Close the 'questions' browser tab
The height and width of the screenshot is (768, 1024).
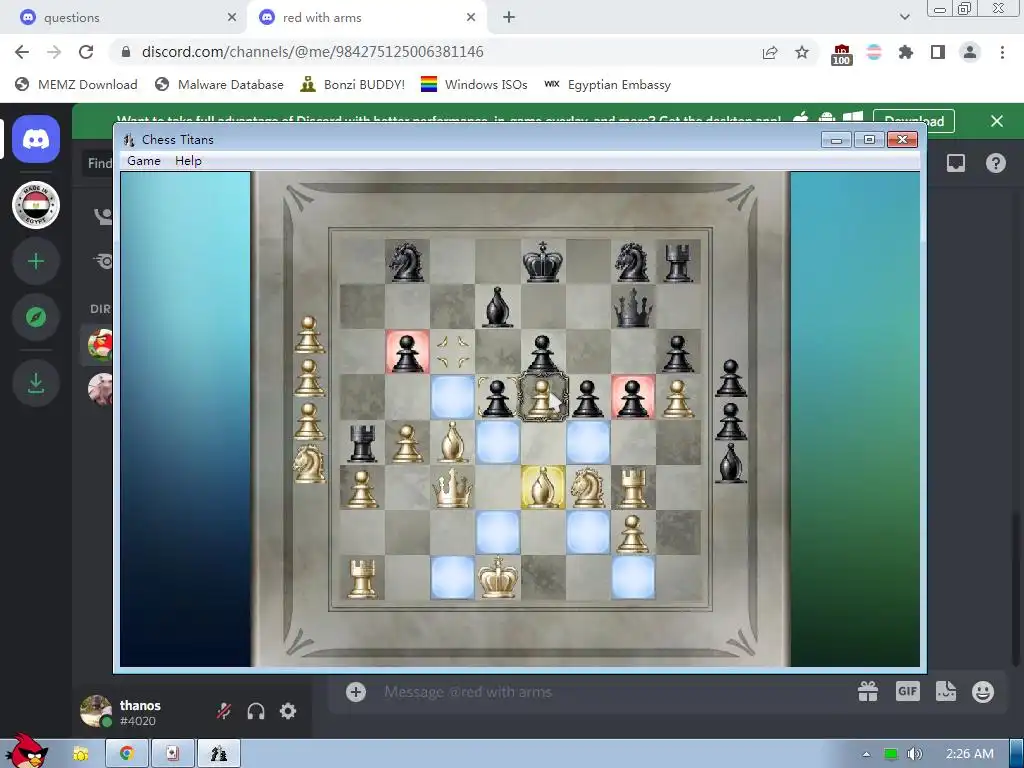232,18
